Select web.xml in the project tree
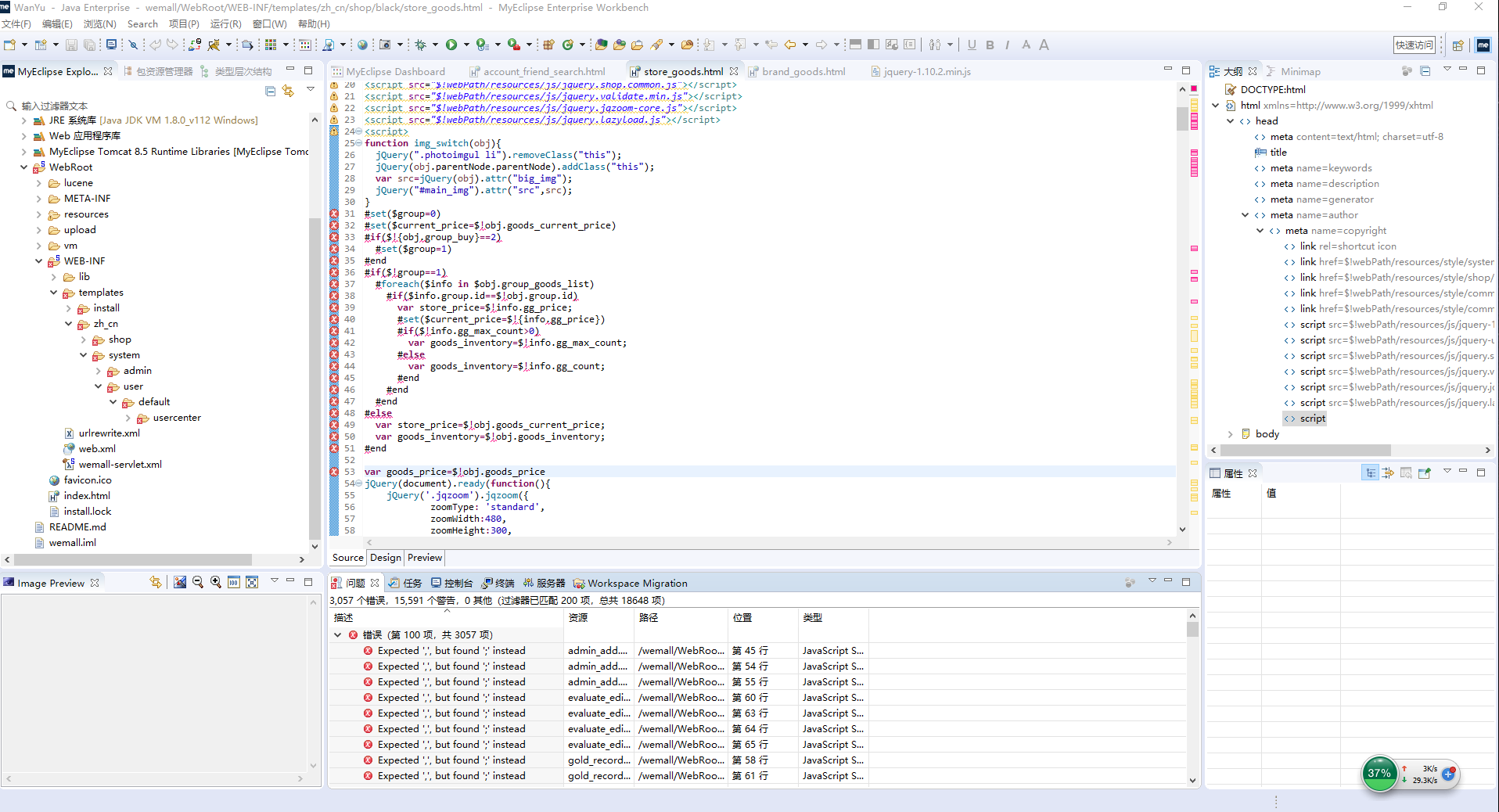 tap(97, 449)
